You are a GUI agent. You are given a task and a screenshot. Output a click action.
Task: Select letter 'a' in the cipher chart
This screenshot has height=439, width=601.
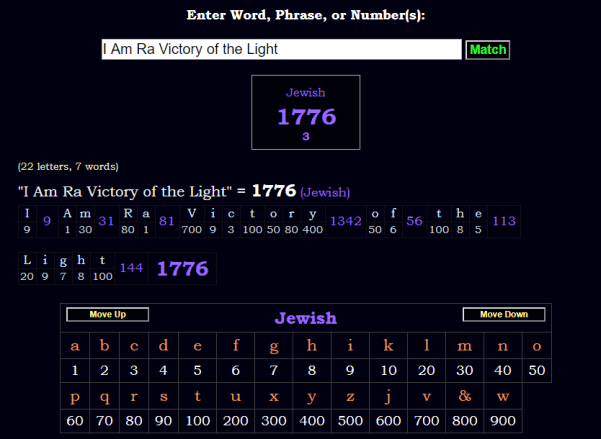[x=75, y=347]
